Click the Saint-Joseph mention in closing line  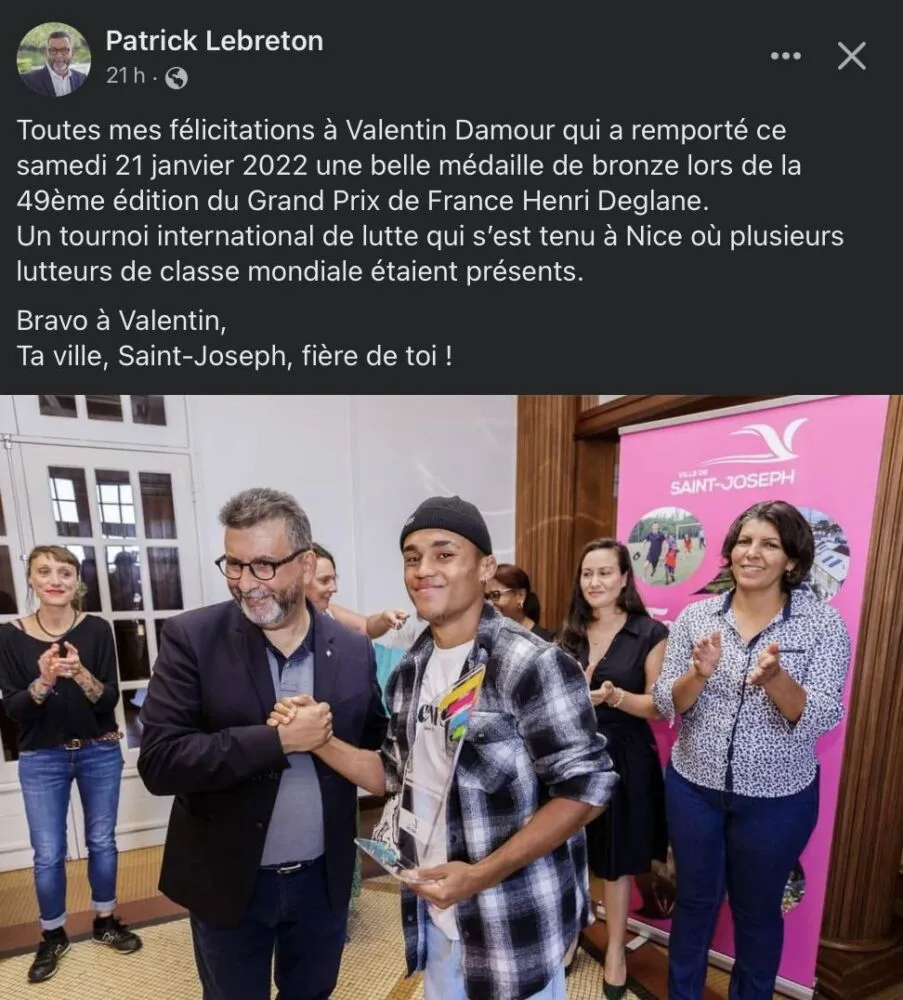point(202,356)
